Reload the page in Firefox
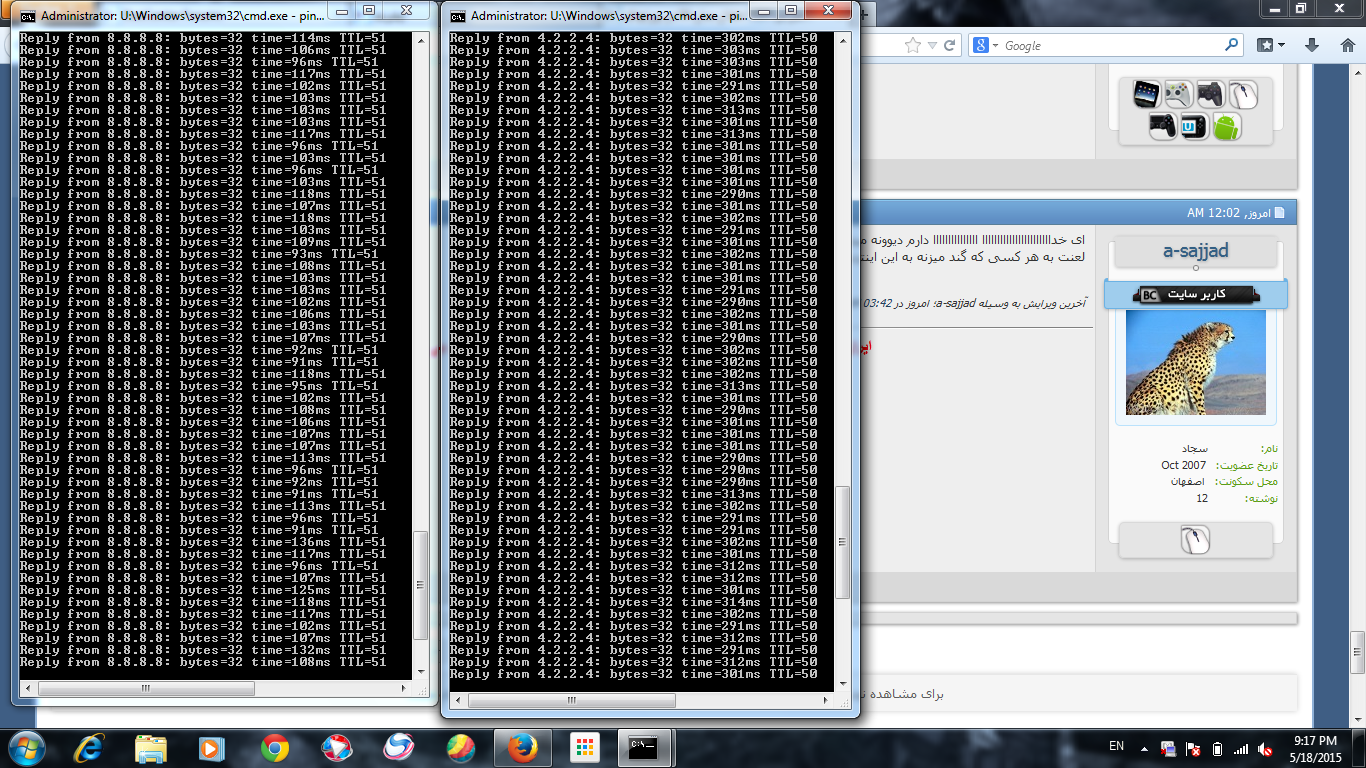 [x=950, y=45]
